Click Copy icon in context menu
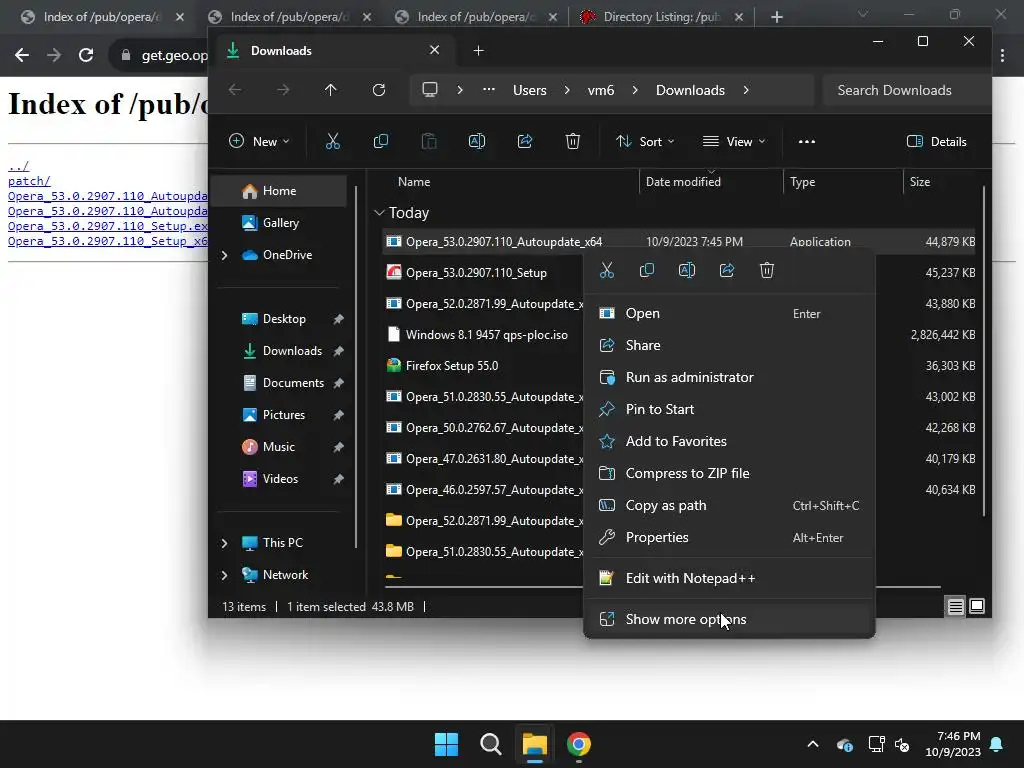The width and height of the screenshot is (1024, 768). pyautogui.click(x=647, y=270)
